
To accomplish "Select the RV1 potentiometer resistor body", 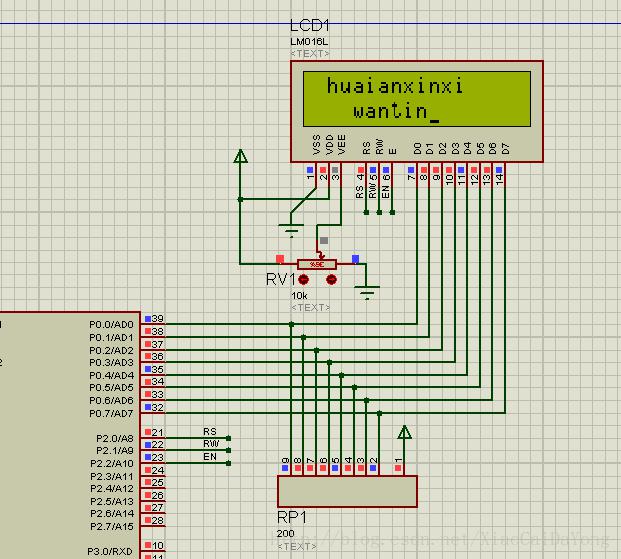I will tap(317, 264).
